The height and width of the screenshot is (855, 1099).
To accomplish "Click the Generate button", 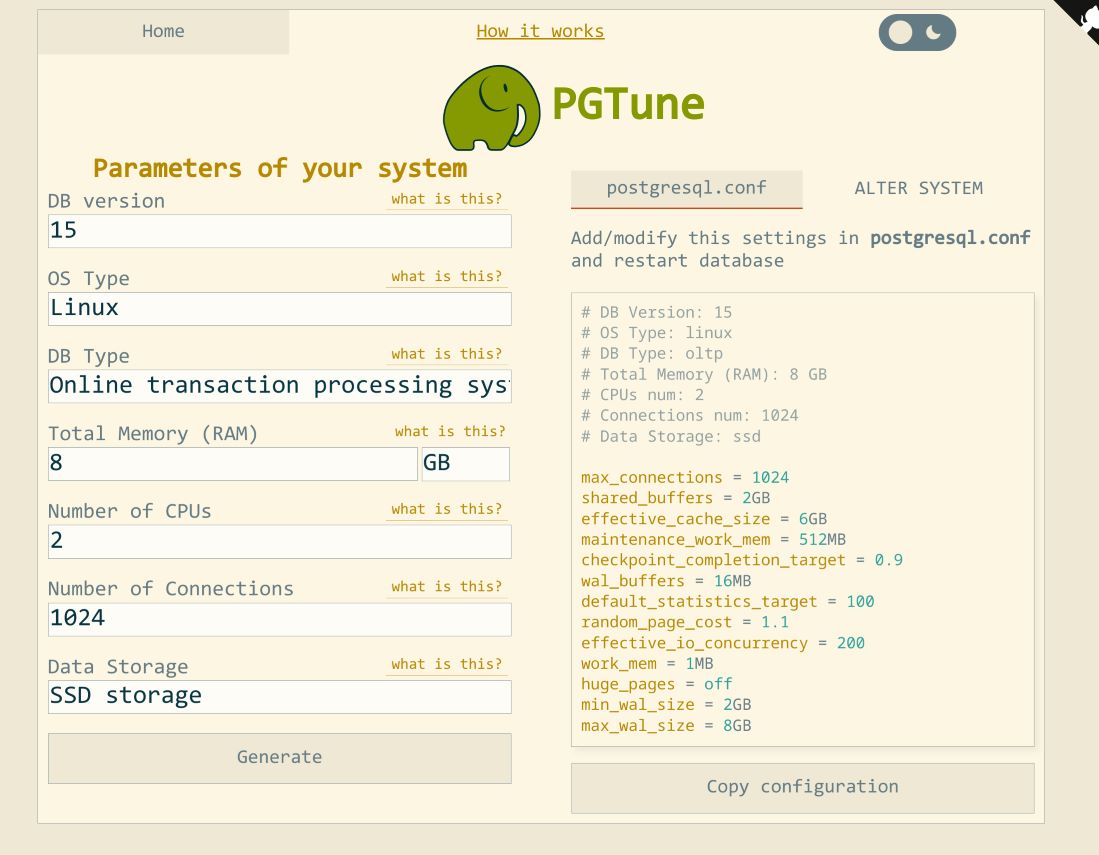I will [280, 758].
